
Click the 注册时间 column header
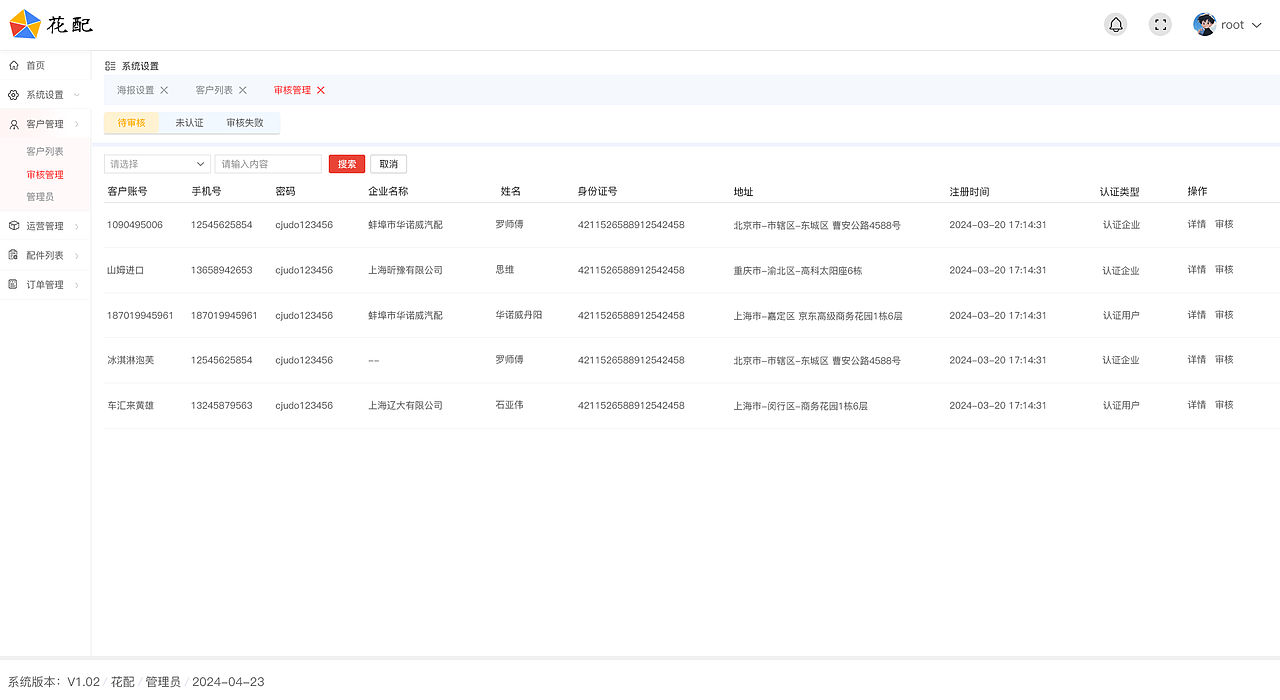point(969,191)
